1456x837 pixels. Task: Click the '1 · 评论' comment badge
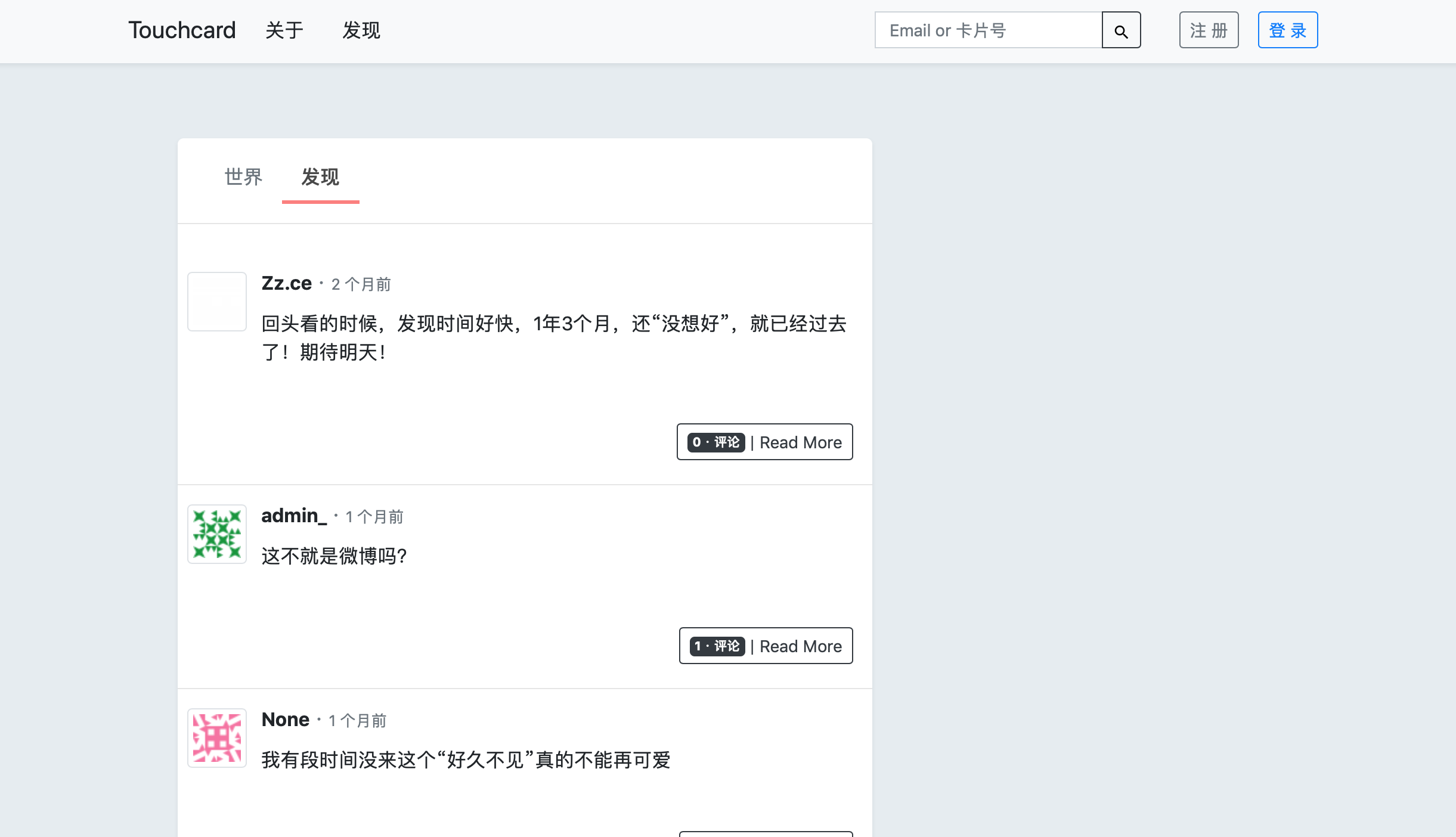click(717, 646)
